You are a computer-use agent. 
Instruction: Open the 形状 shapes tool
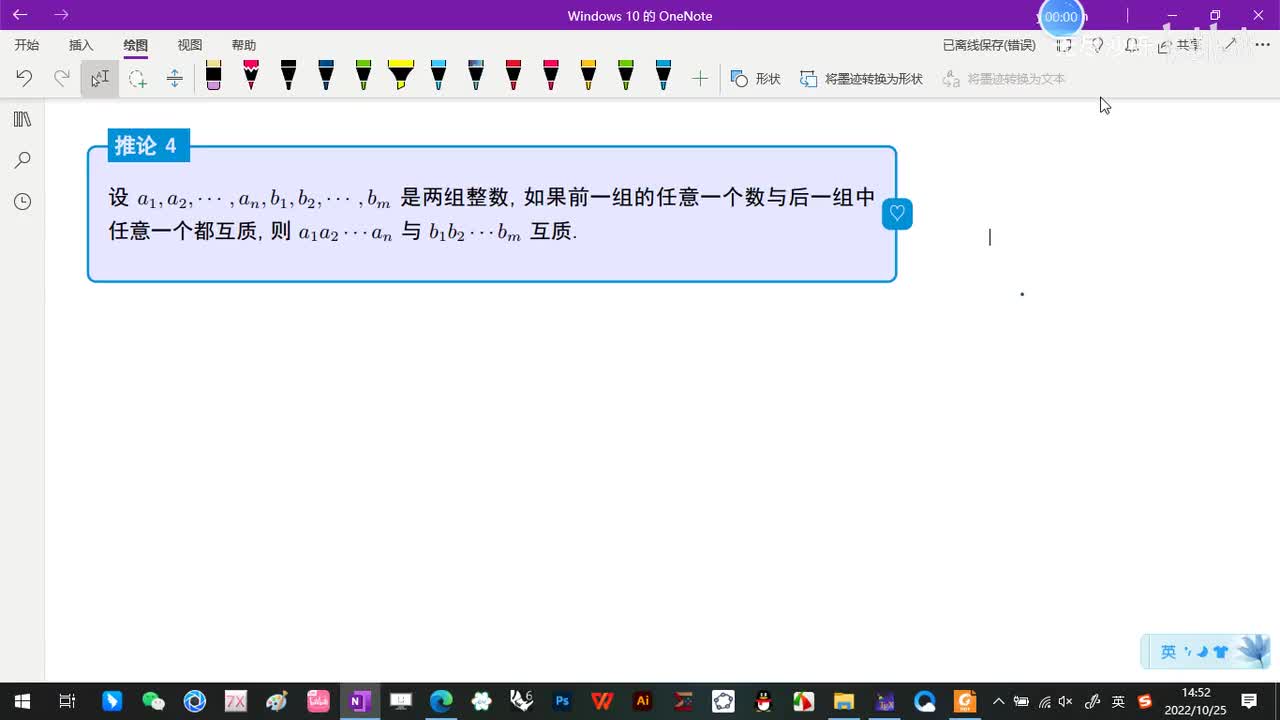tap(755, 78)
